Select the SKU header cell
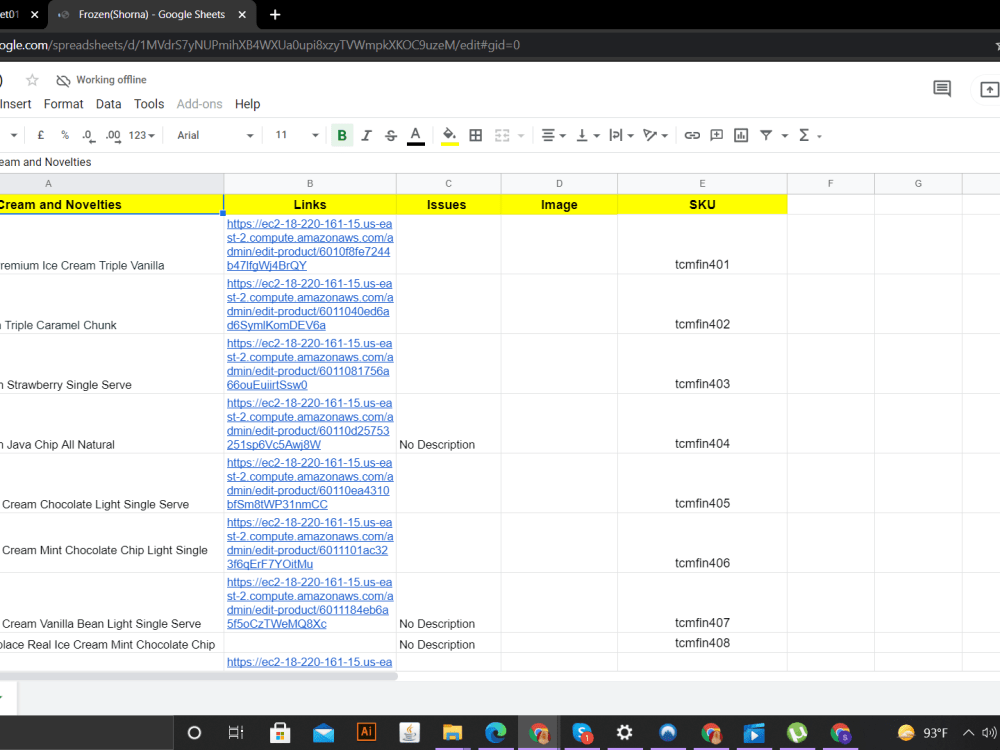Viewport: 1000px width, 750px height. (702, 205)
